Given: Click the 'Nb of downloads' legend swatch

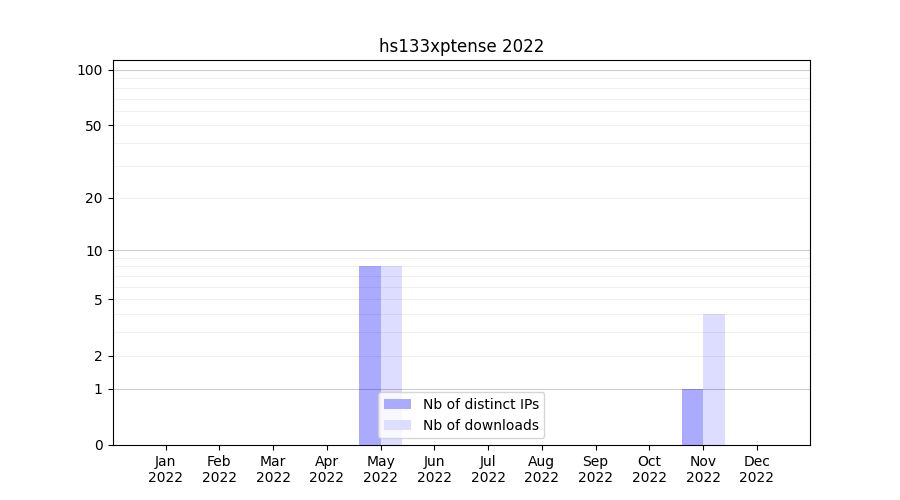Looking at the screenshot, I should (397, 425).
